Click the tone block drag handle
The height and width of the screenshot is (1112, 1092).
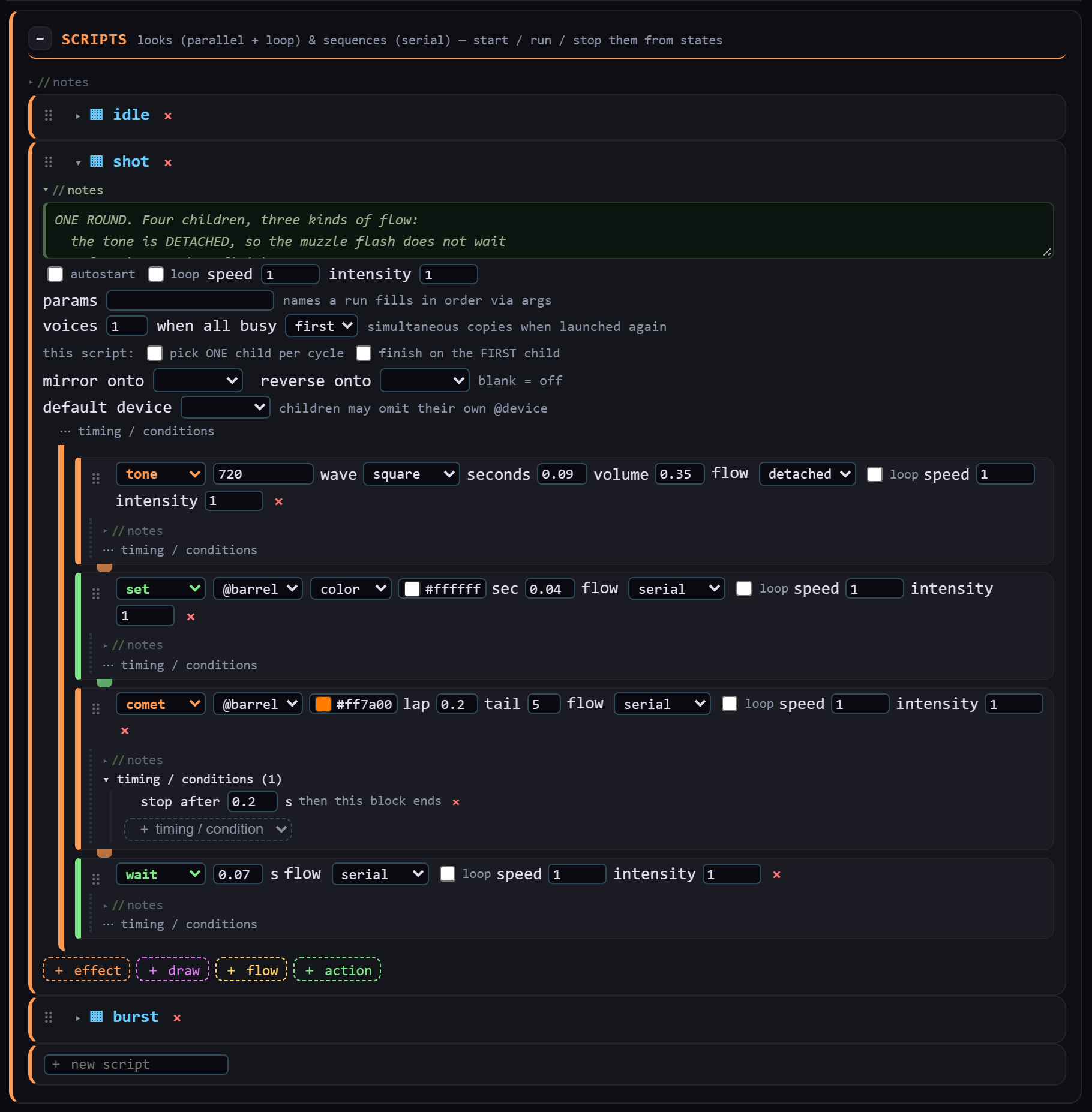[96, 478]
